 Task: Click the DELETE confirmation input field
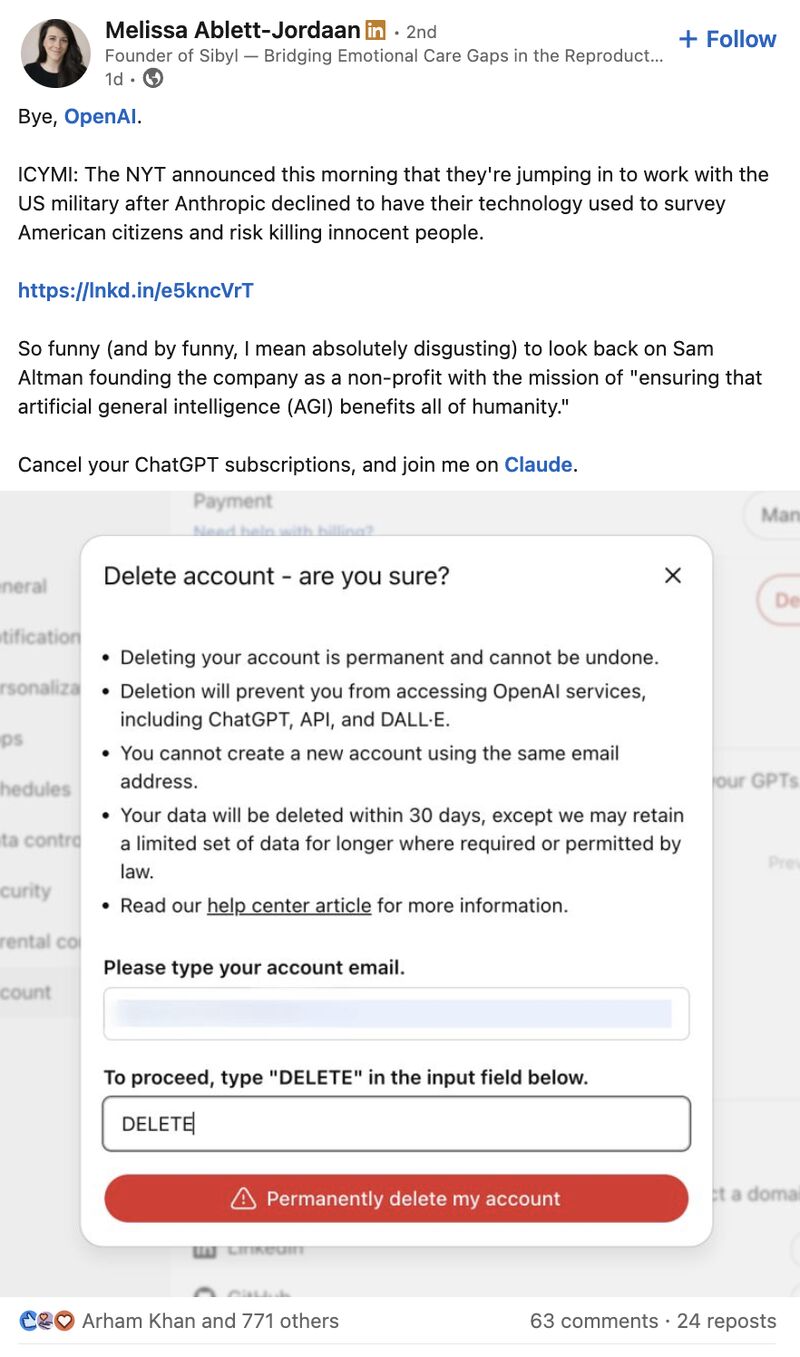396,1124
